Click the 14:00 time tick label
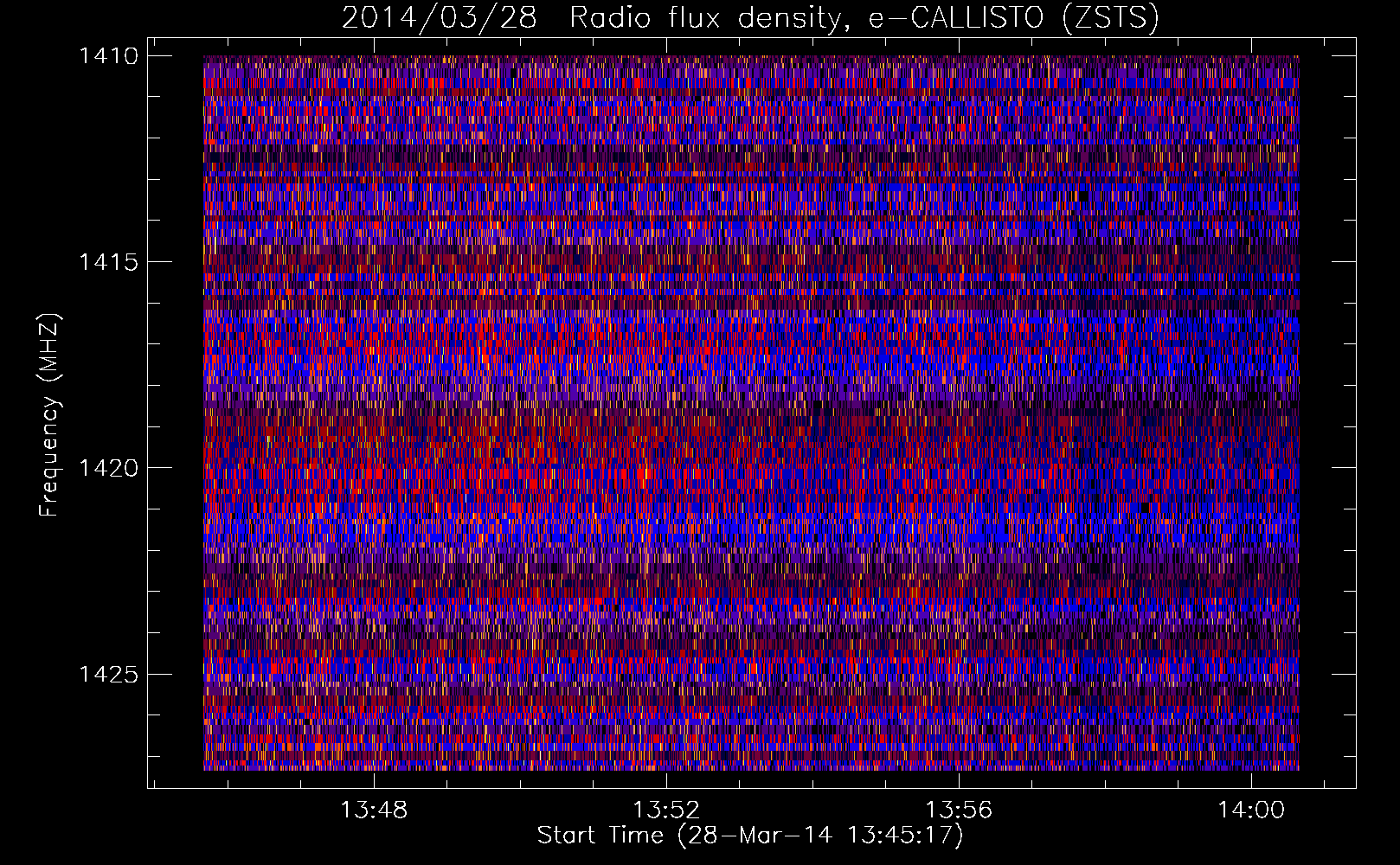 click(x=1251, y=811)
